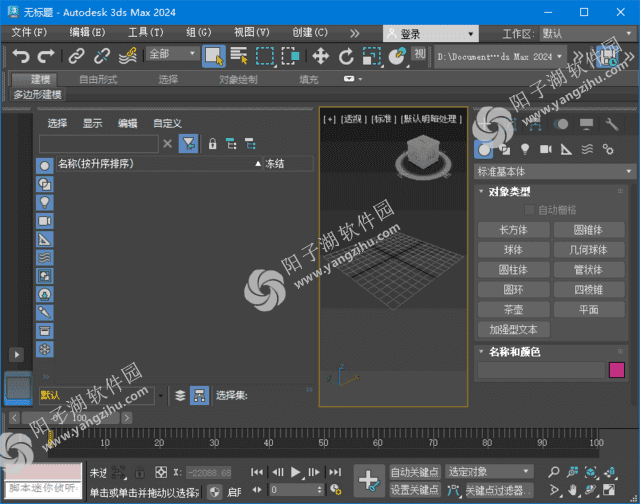Viewport: 640px width, 504px height.
Task: Open the magenta object color swatch
Action: pyautogui.click(x=616, y=370)
